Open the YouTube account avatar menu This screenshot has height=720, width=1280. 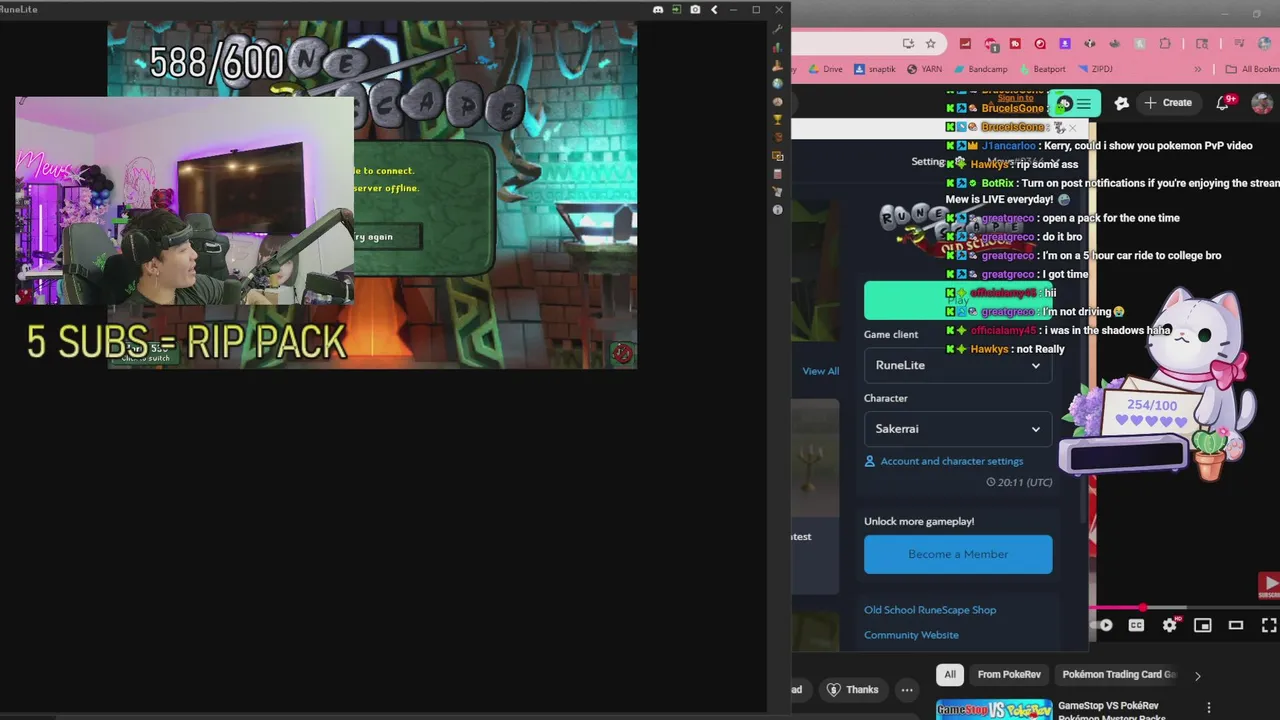click(x=1262, y=102)
